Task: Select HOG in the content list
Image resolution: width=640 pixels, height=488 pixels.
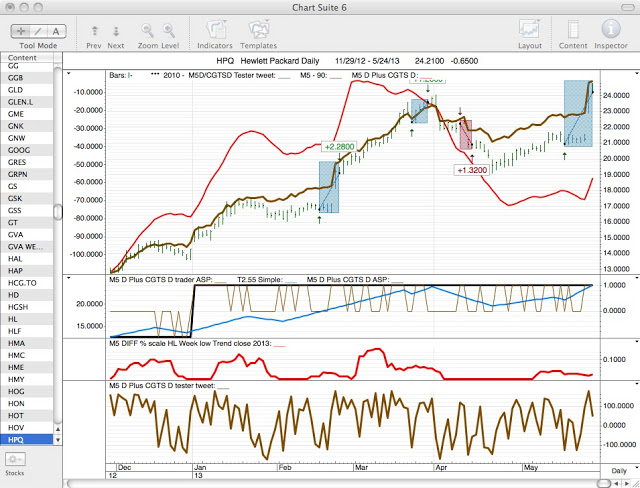Action: (27, 391)
